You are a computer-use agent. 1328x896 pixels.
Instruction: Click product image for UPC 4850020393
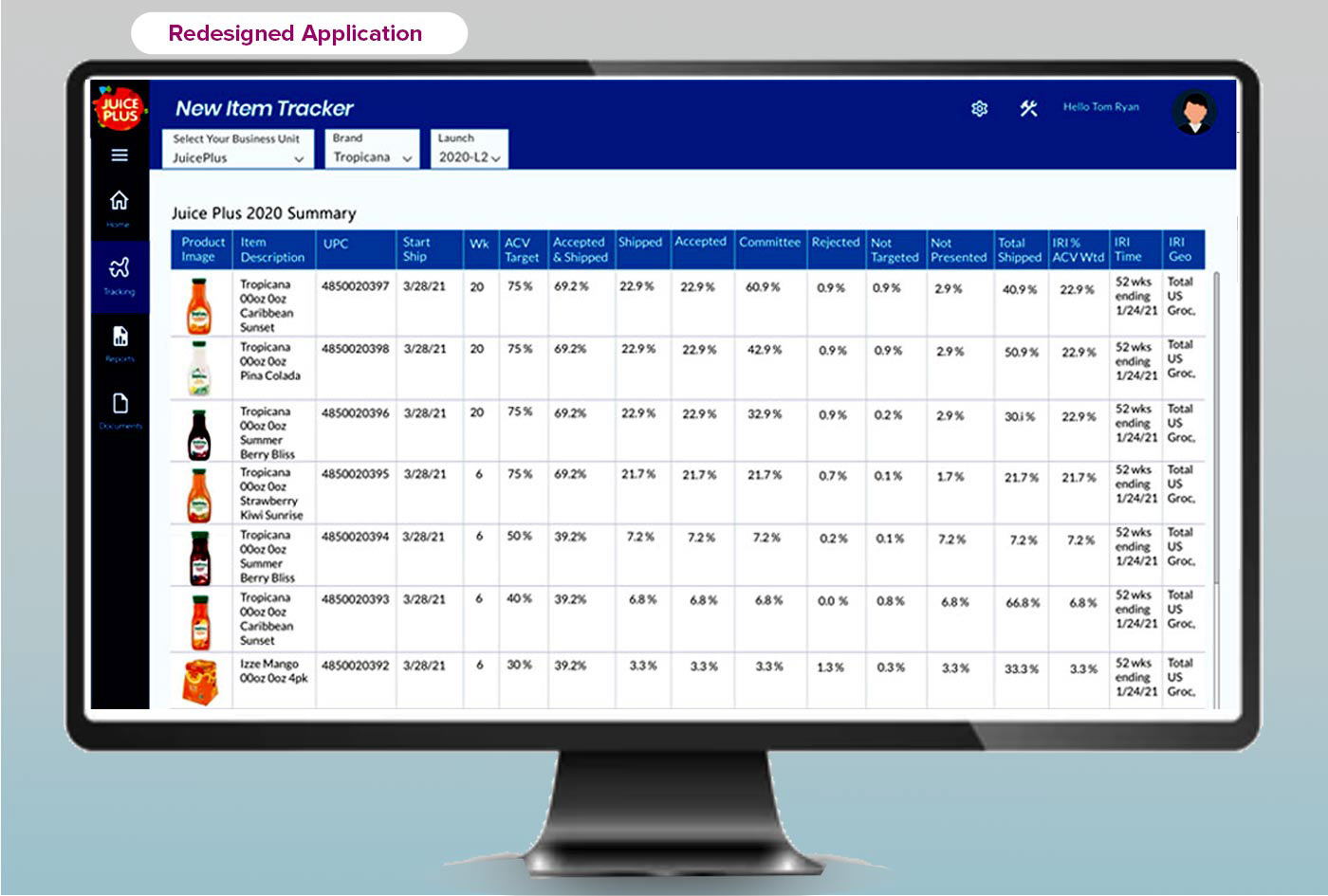200,621
